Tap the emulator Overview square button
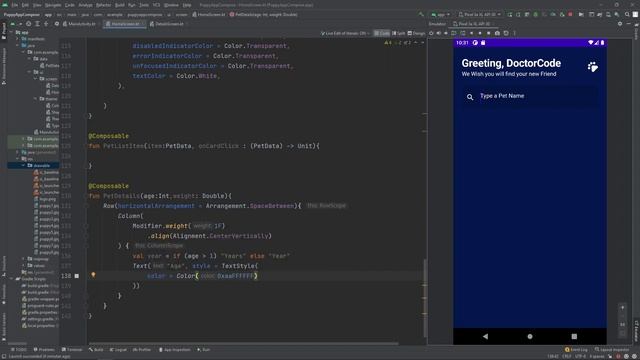Viewport: 640px width, 360px height. tap(574, 336)
